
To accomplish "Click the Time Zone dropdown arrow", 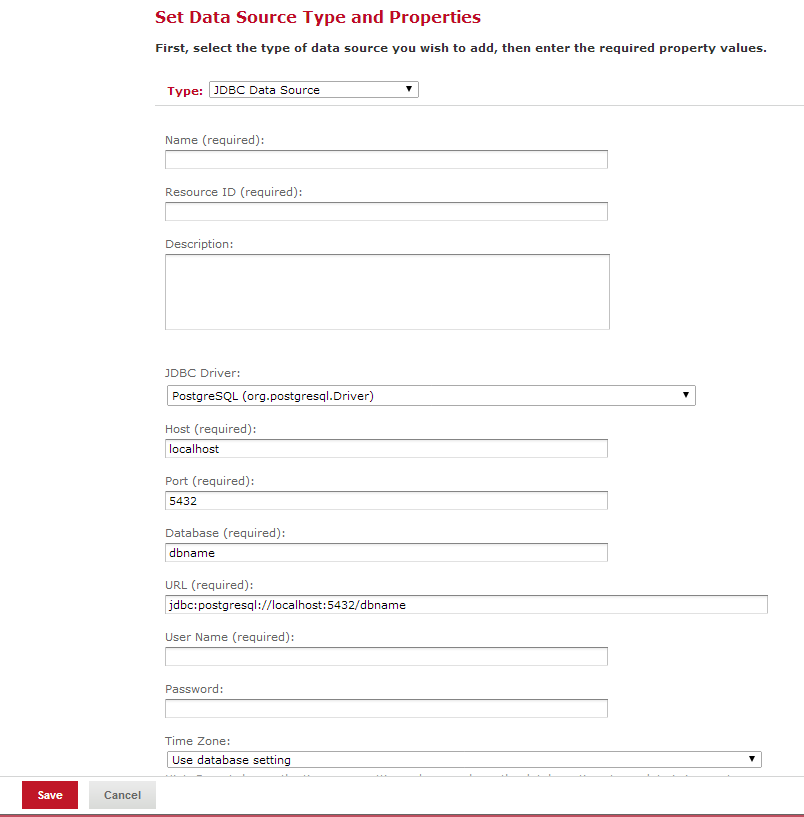I will tap(753, 759).
